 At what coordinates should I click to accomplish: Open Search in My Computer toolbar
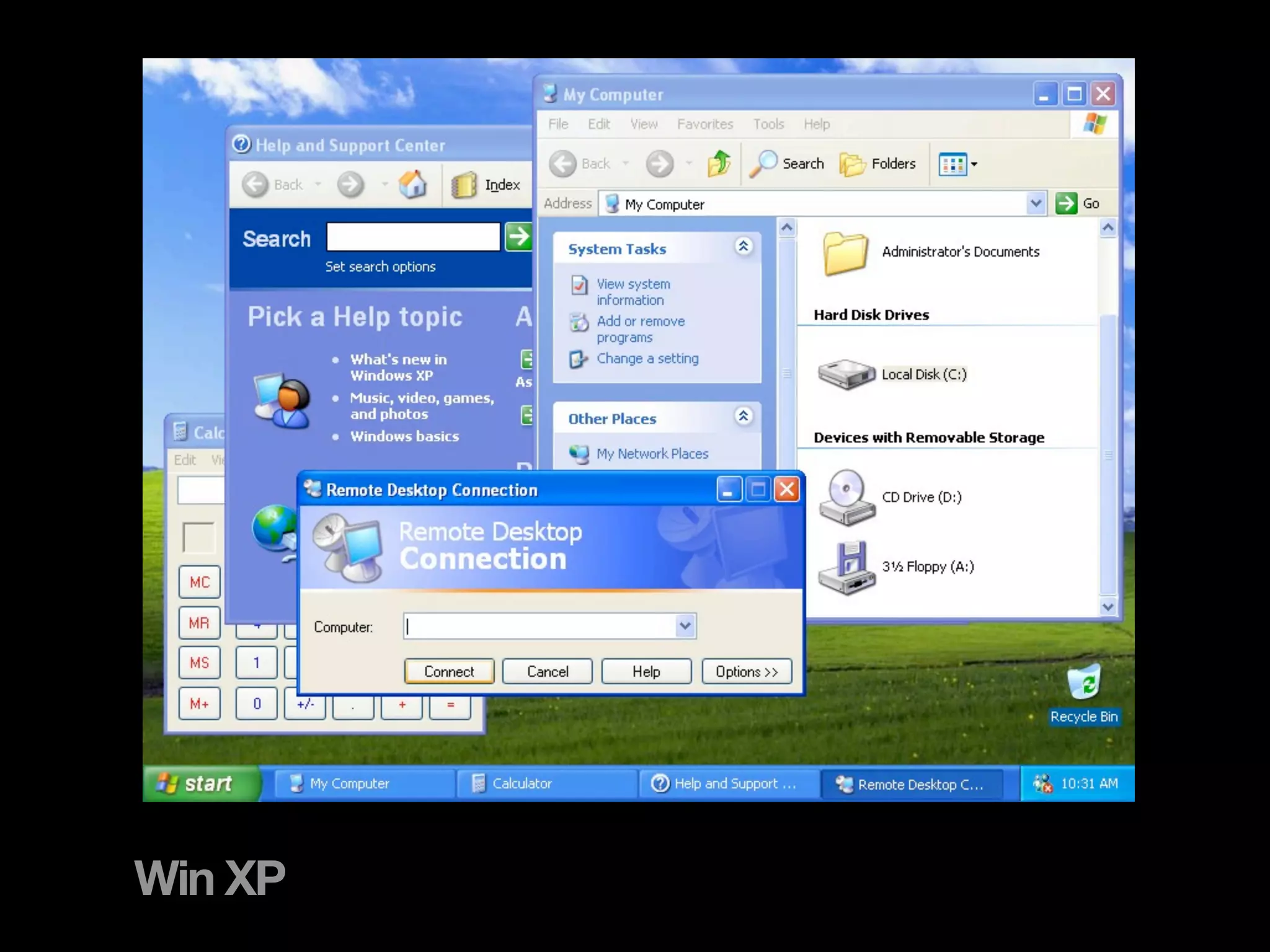tap(787, 164)
